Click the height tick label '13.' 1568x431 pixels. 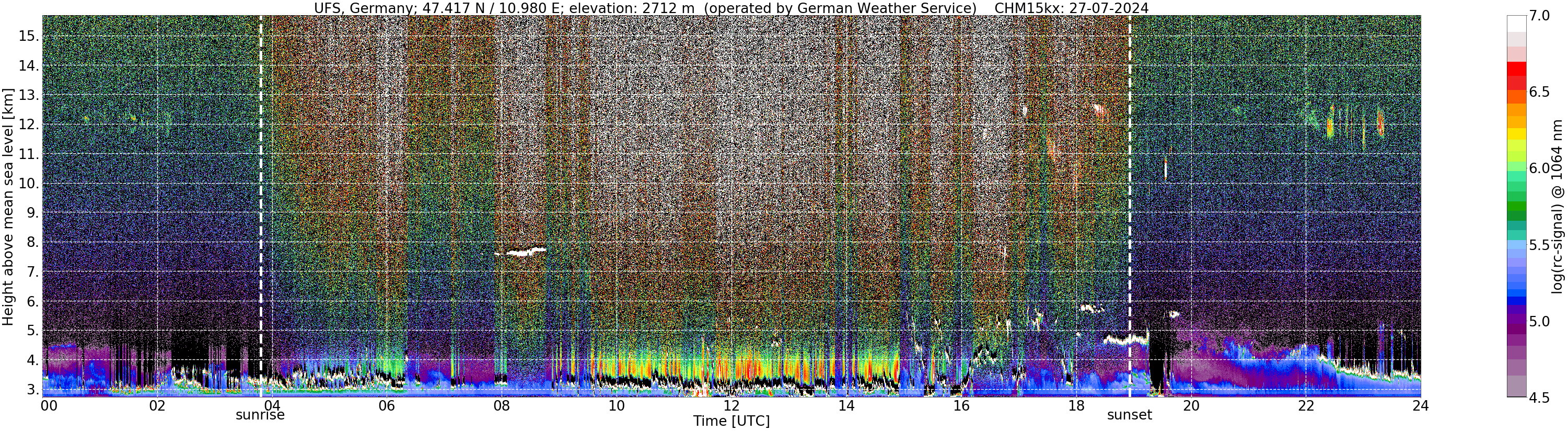tap(29, 95)
